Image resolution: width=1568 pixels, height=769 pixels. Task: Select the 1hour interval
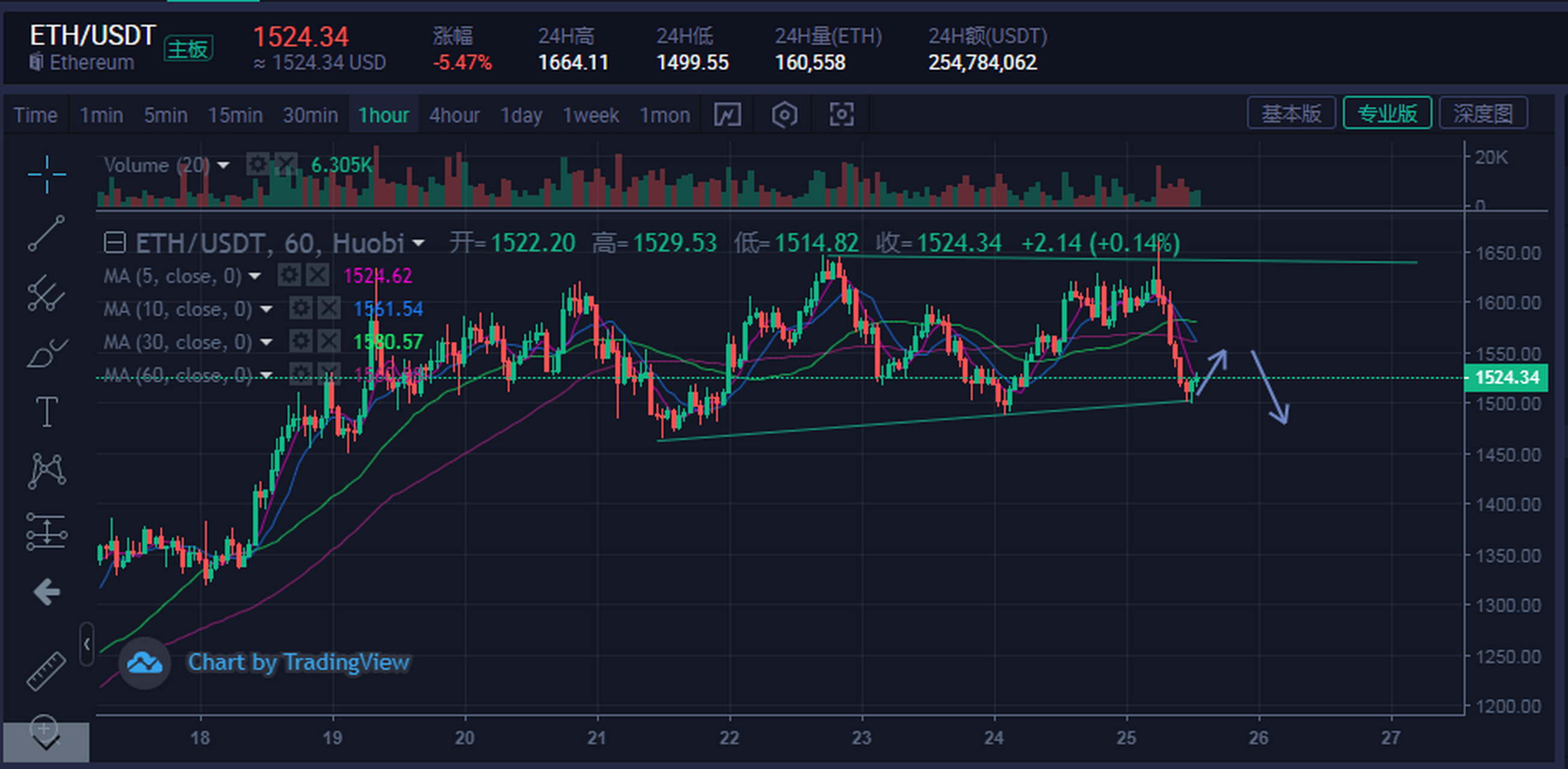[383, 115]
